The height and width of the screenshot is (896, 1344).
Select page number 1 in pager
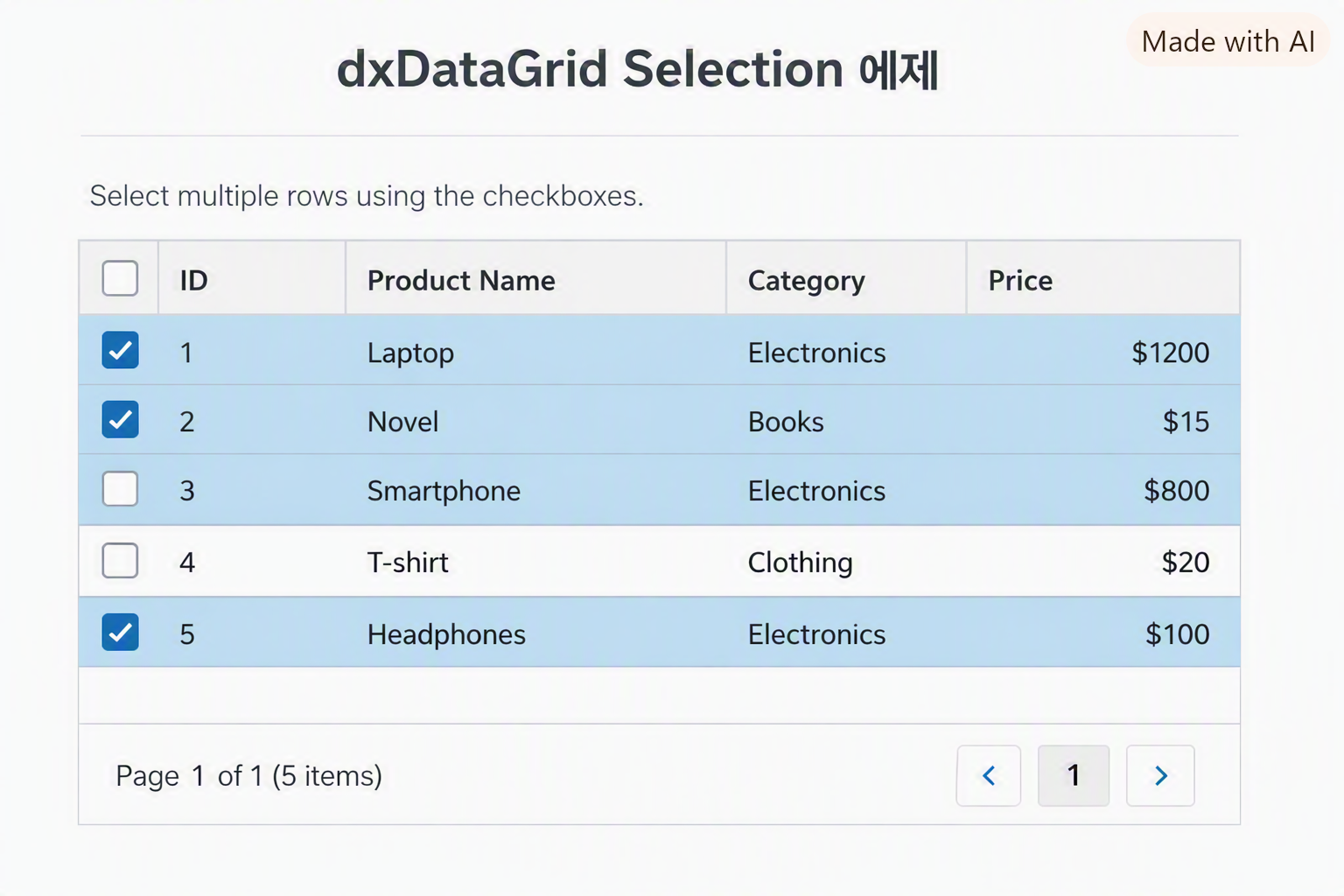pos(1073,775)
